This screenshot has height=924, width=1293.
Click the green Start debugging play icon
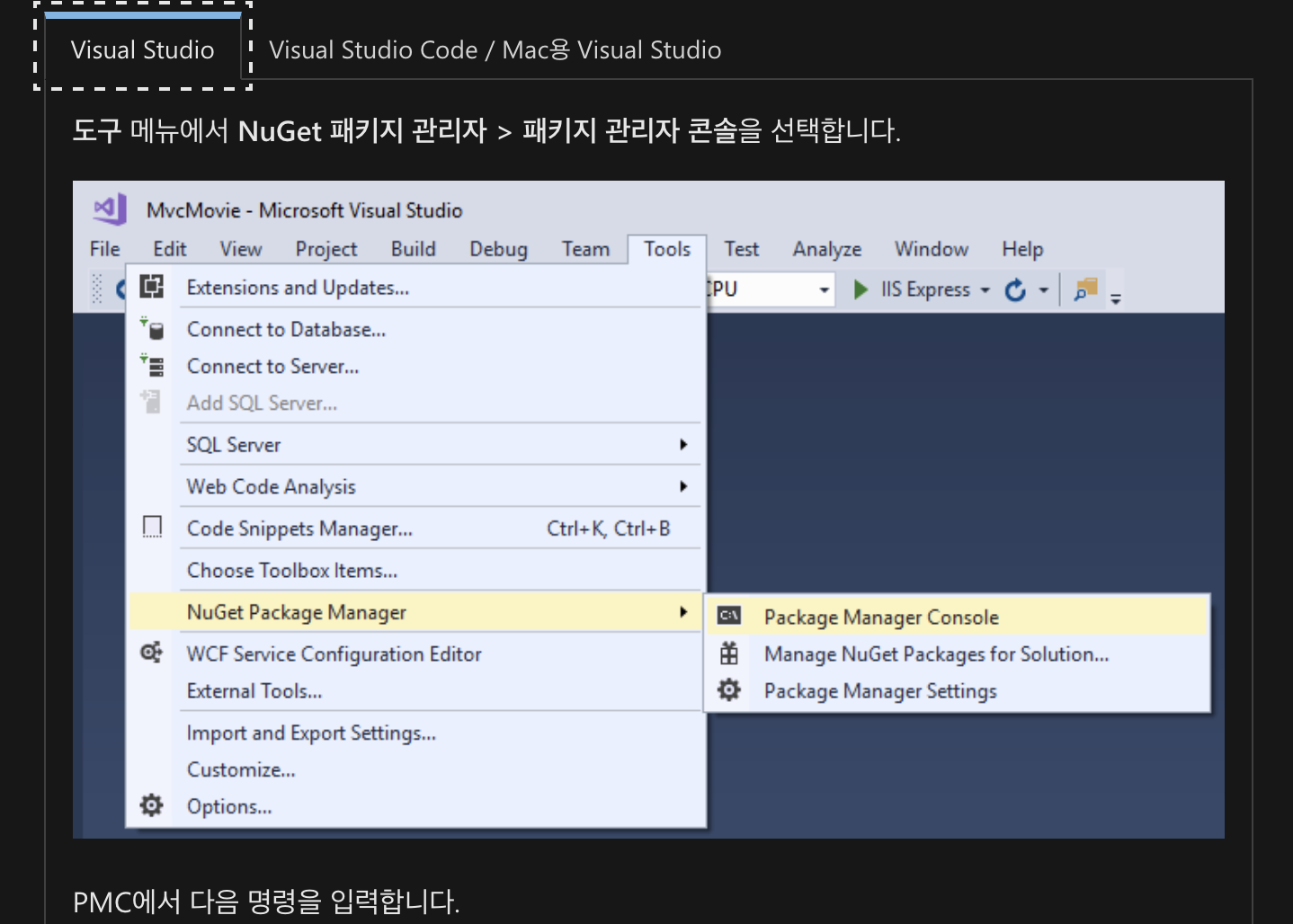pos(861,289)
